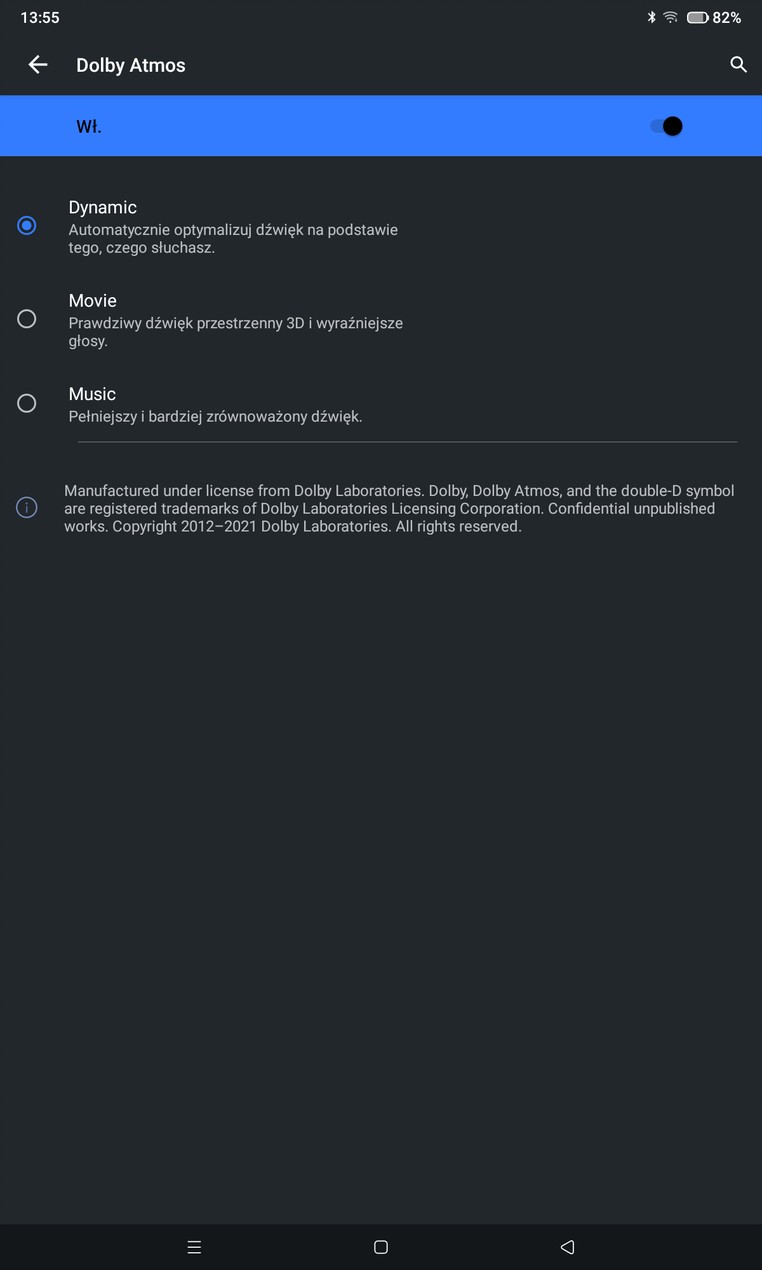Tap the square home navigation button
The image size is (762, 1270).
381,1247
